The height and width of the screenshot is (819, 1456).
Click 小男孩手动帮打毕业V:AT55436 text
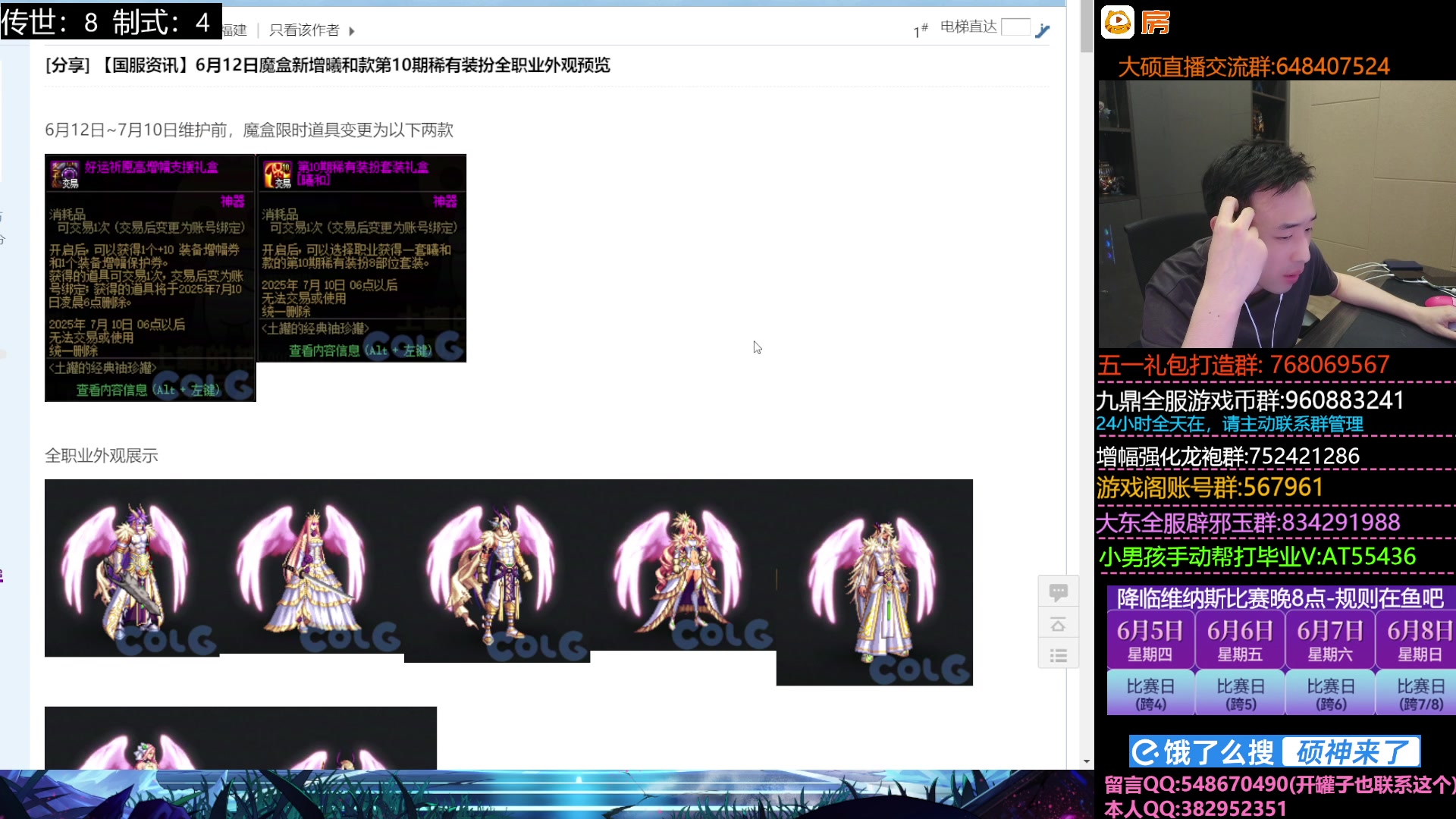tap(1257, 557)
